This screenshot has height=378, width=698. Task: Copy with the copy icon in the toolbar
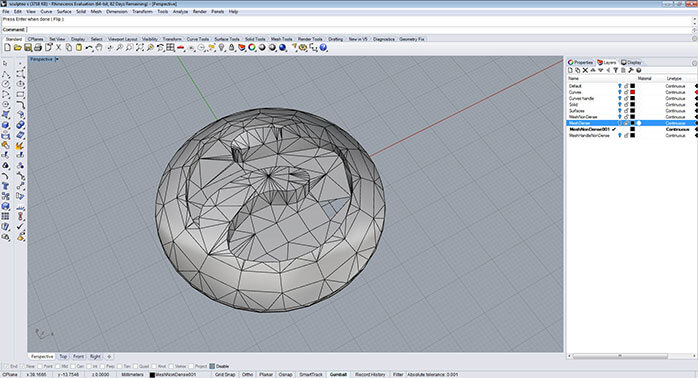[69, 48]
